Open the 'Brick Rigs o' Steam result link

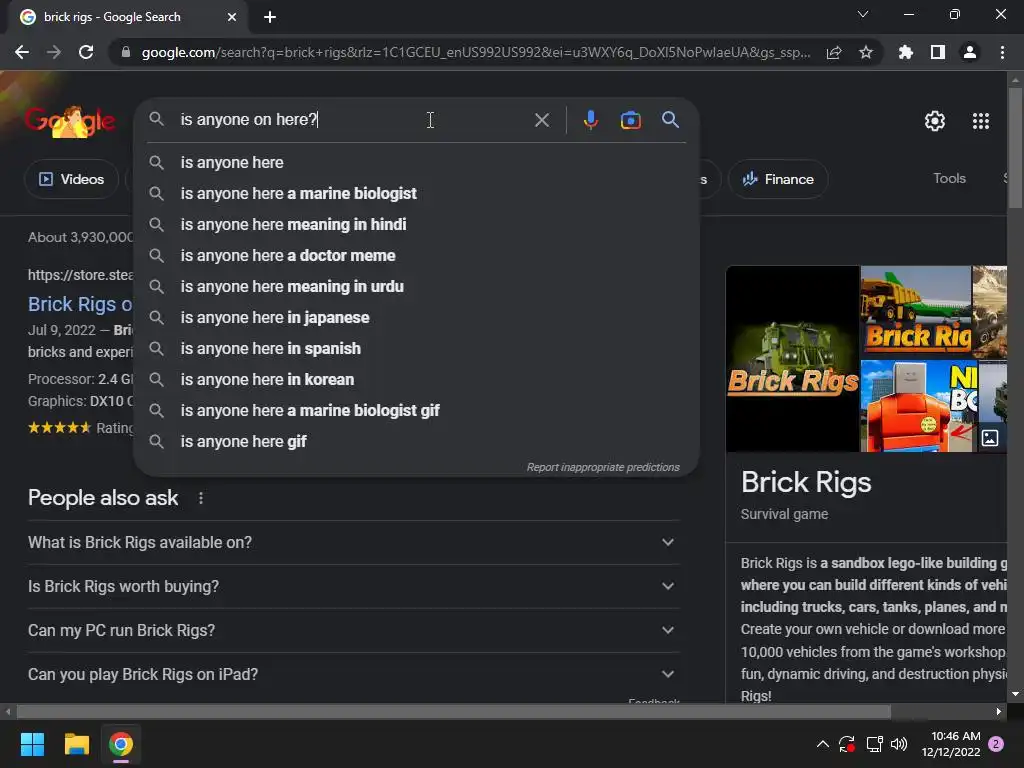[x=80, y=304]
